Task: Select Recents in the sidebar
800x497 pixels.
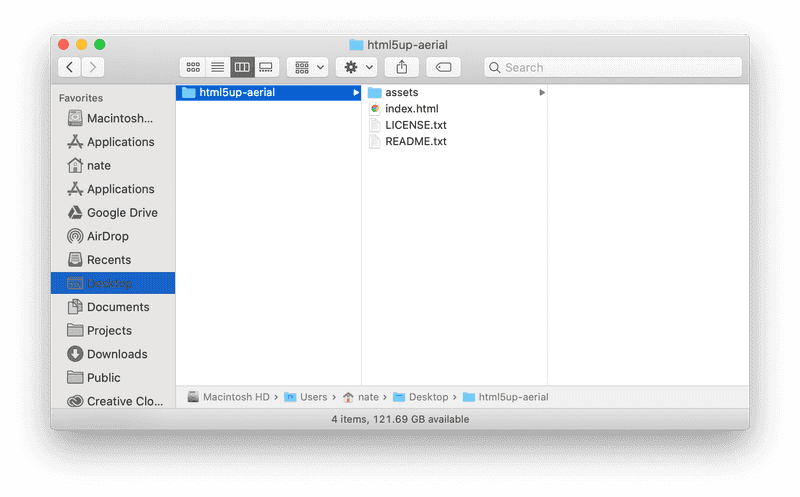Action: (x=108, y=260)
